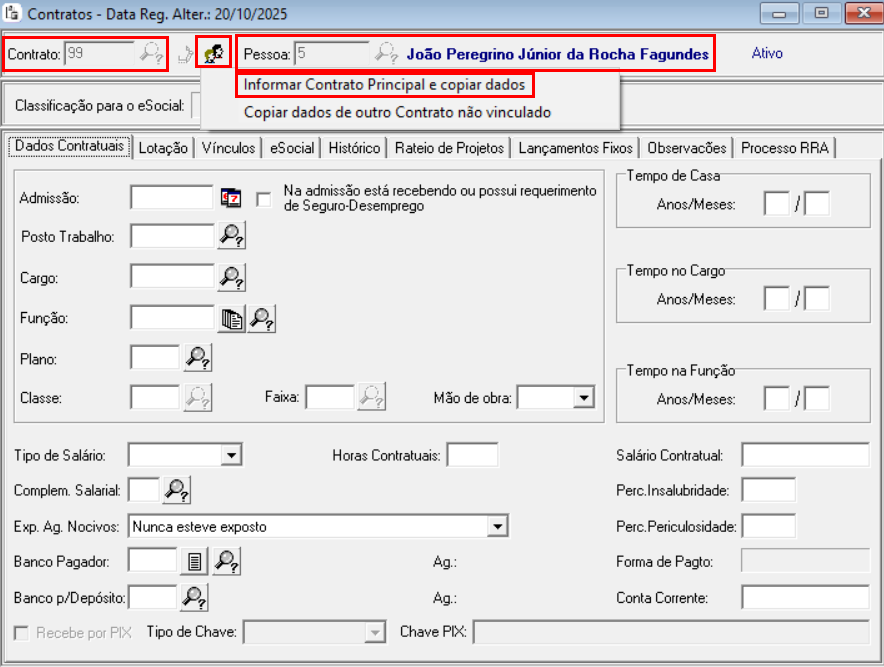Click Complem. Salarial lookup icon
The width and height of the screenshot is (884, 667).
tap(176, 490)
